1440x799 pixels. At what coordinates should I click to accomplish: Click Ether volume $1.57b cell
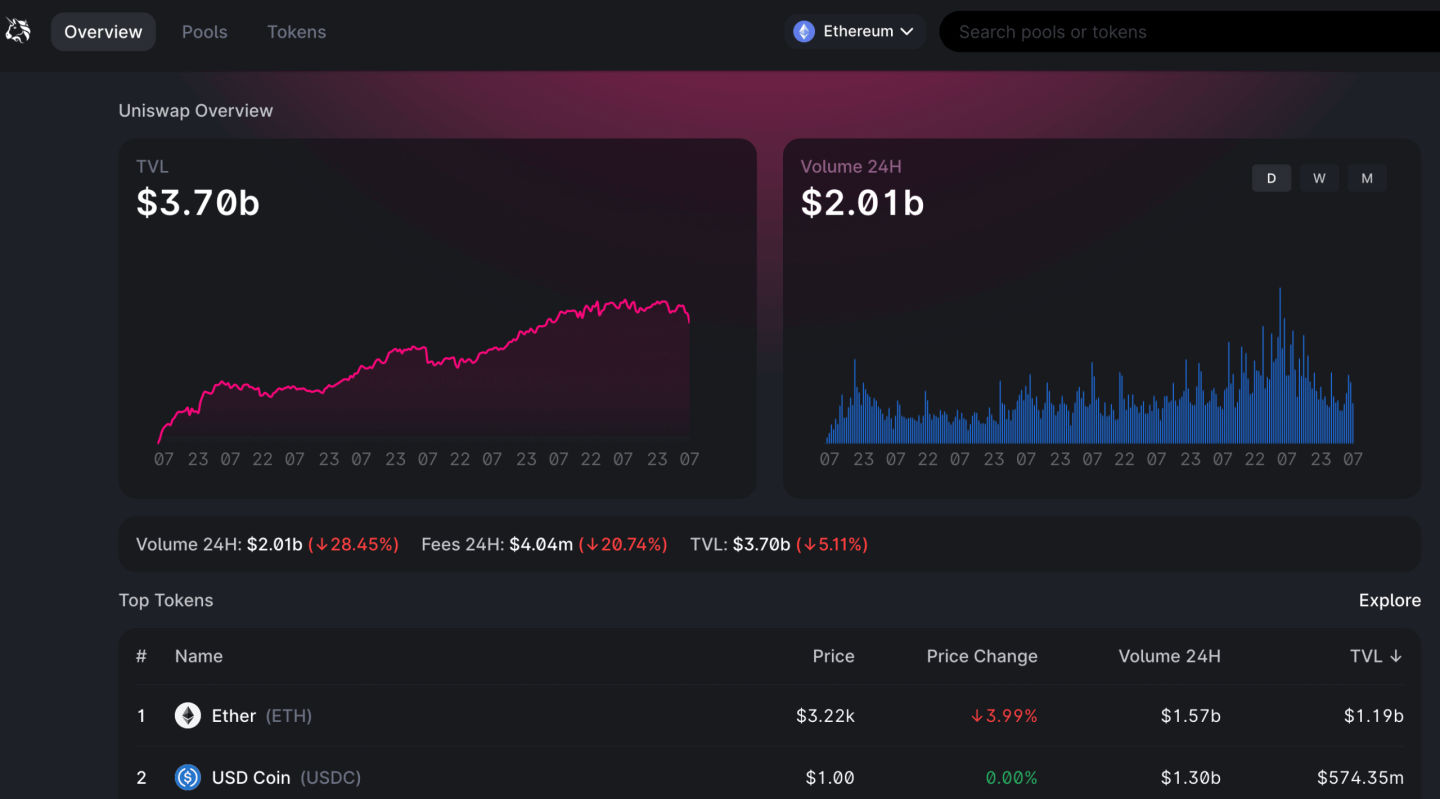click(x=1190, y=716)
